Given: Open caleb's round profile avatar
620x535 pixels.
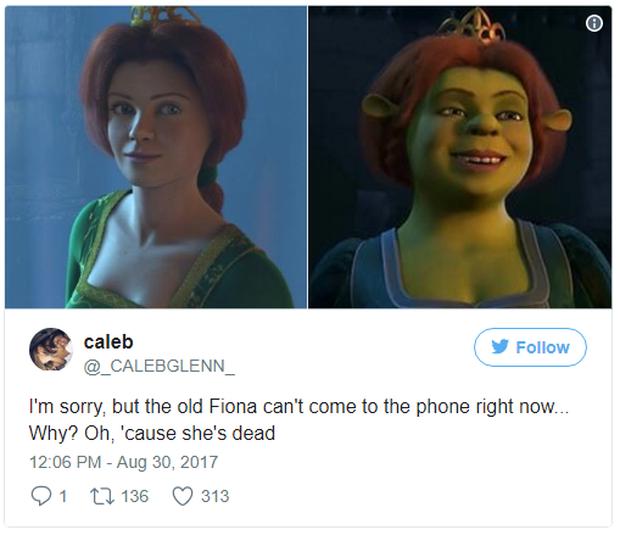Looking at the screenshot, I should click(x=51, y=349).
